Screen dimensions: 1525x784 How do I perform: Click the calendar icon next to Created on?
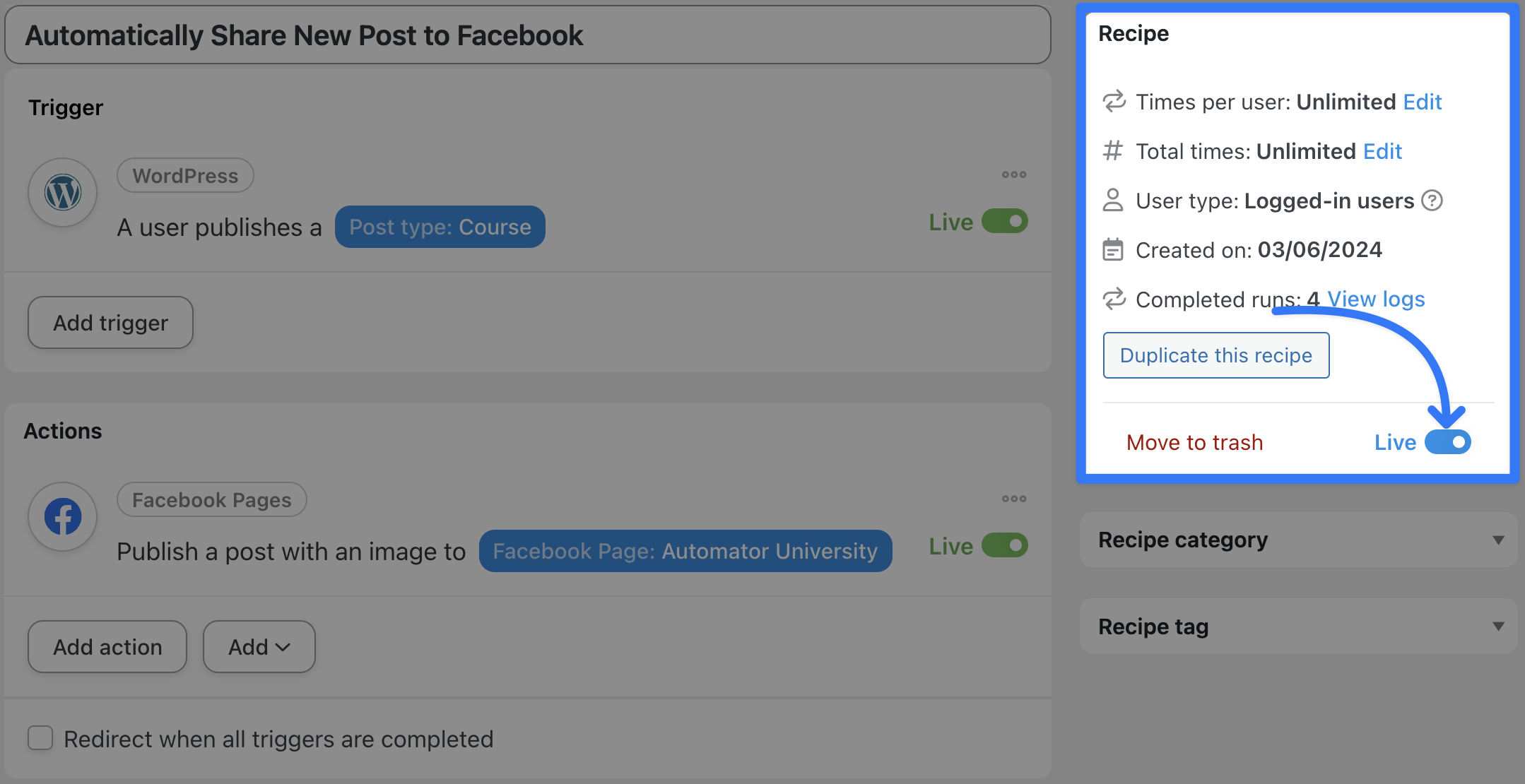1113,250
